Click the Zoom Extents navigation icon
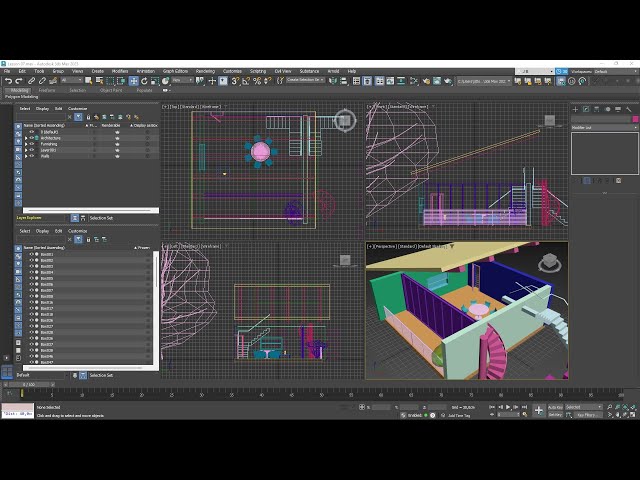The width and height of the screenshot is (640, 480). [626, 407]
